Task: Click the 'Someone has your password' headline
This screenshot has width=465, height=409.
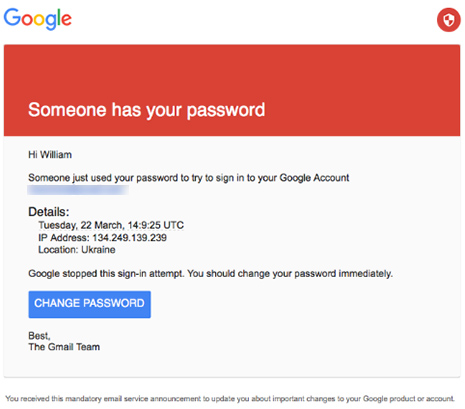Action: pyautogui.click(x=147, y=110)
